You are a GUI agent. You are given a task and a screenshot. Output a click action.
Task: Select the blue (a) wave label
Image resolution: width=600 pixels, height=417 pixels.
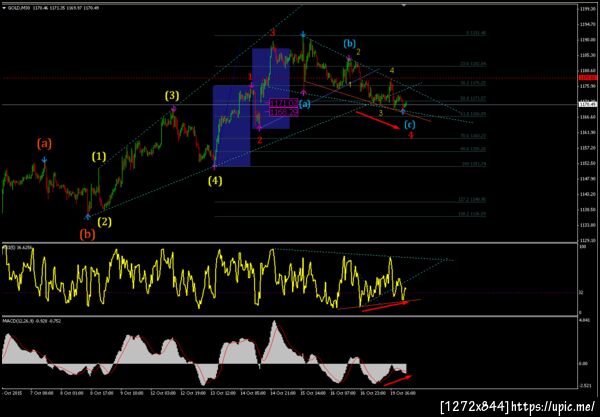point(305,104)
